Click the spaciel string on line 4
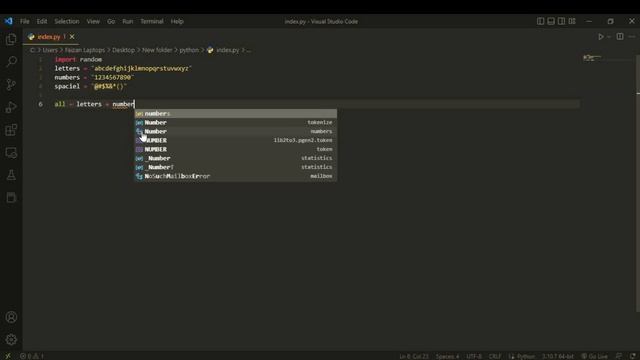 point(109,86)
